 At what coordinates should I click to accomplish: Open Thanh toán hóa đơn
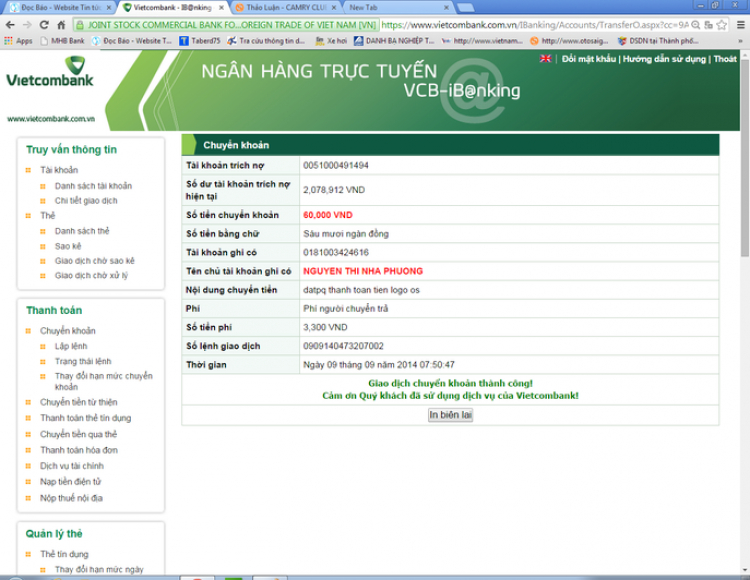pos(79,450)
